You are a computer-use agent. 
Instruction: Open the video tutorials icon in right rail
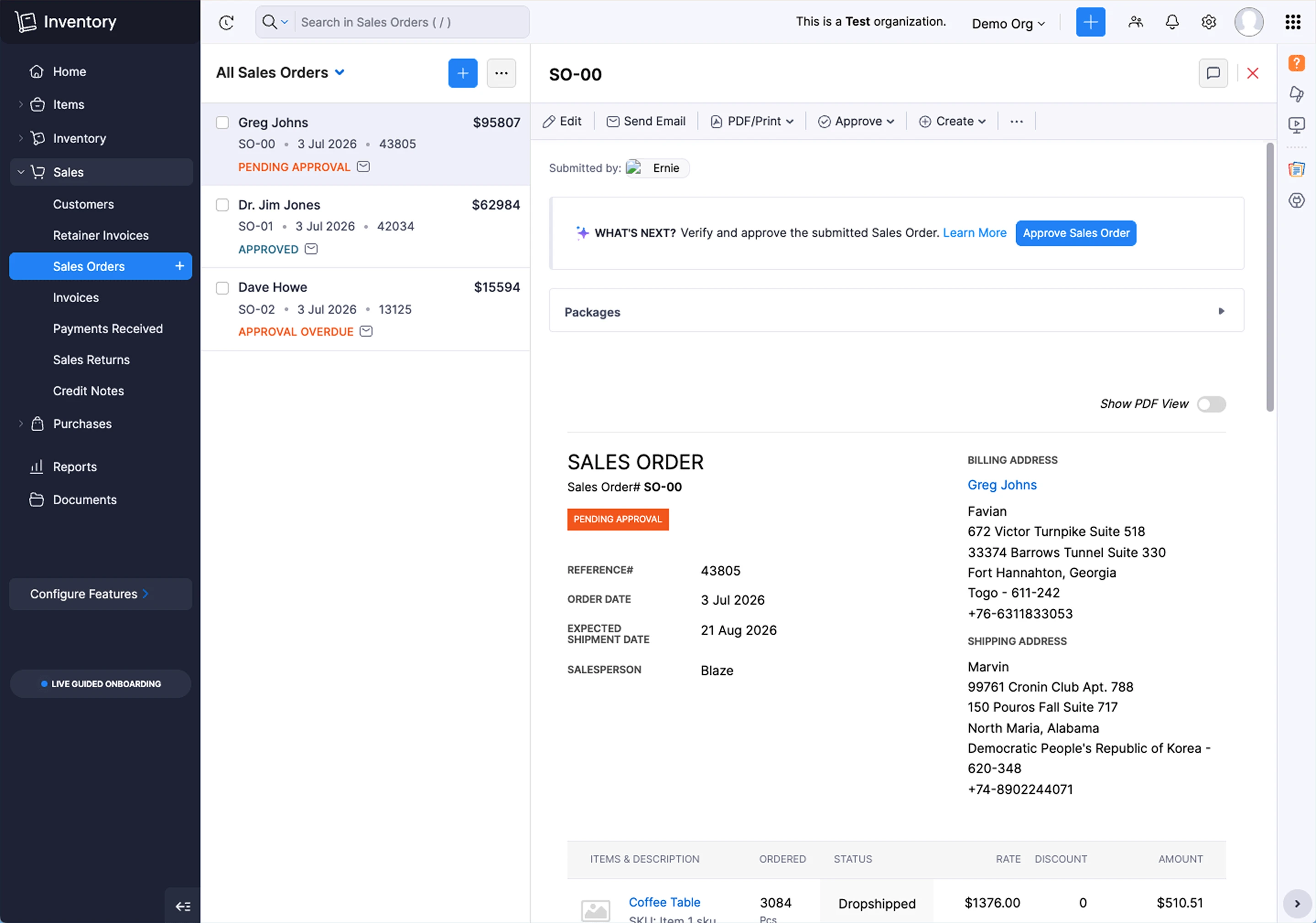point(1296,125)
